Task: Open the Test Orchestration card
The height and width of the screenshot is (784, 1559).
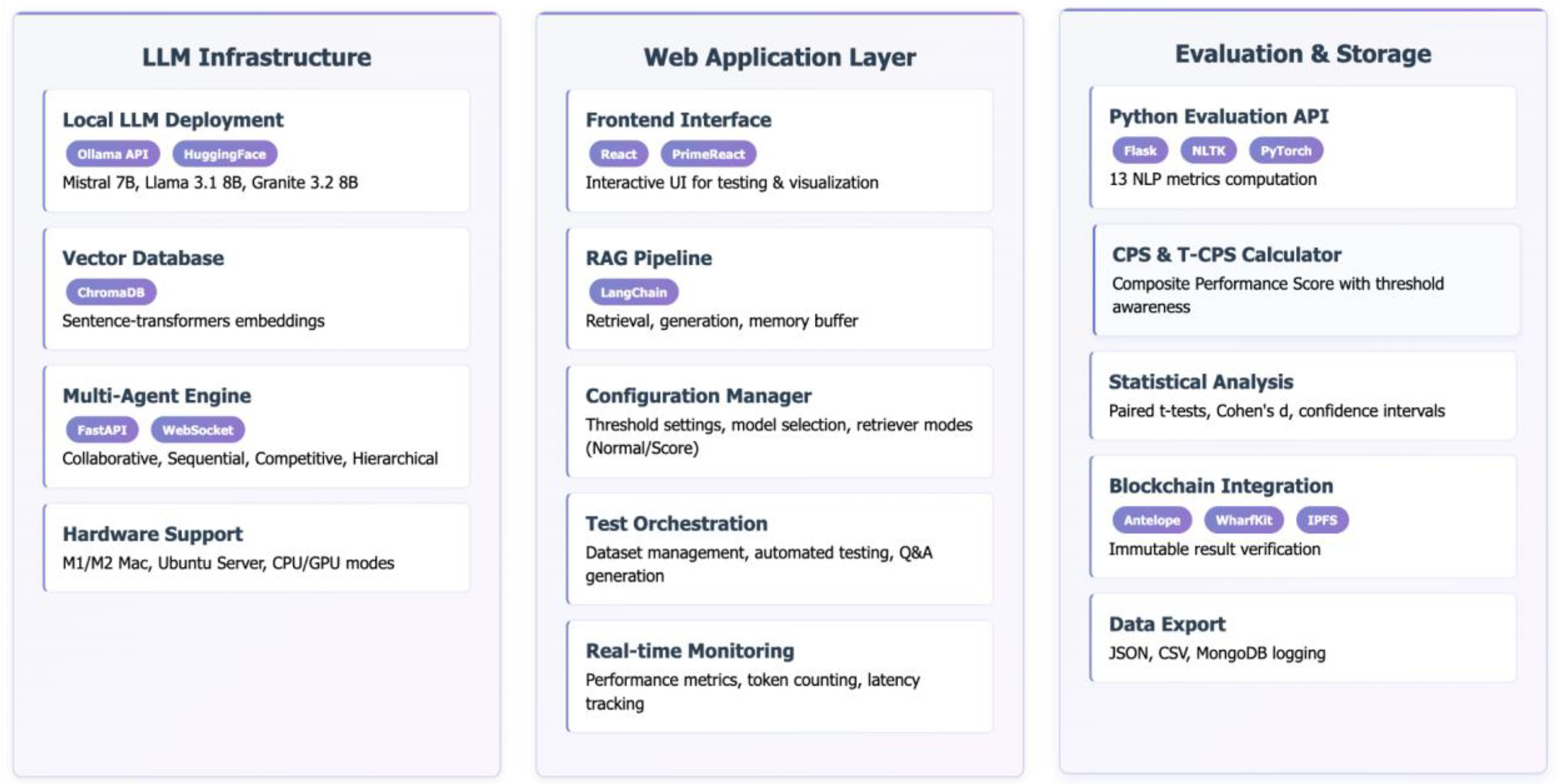Action: [x=779, y=549]
